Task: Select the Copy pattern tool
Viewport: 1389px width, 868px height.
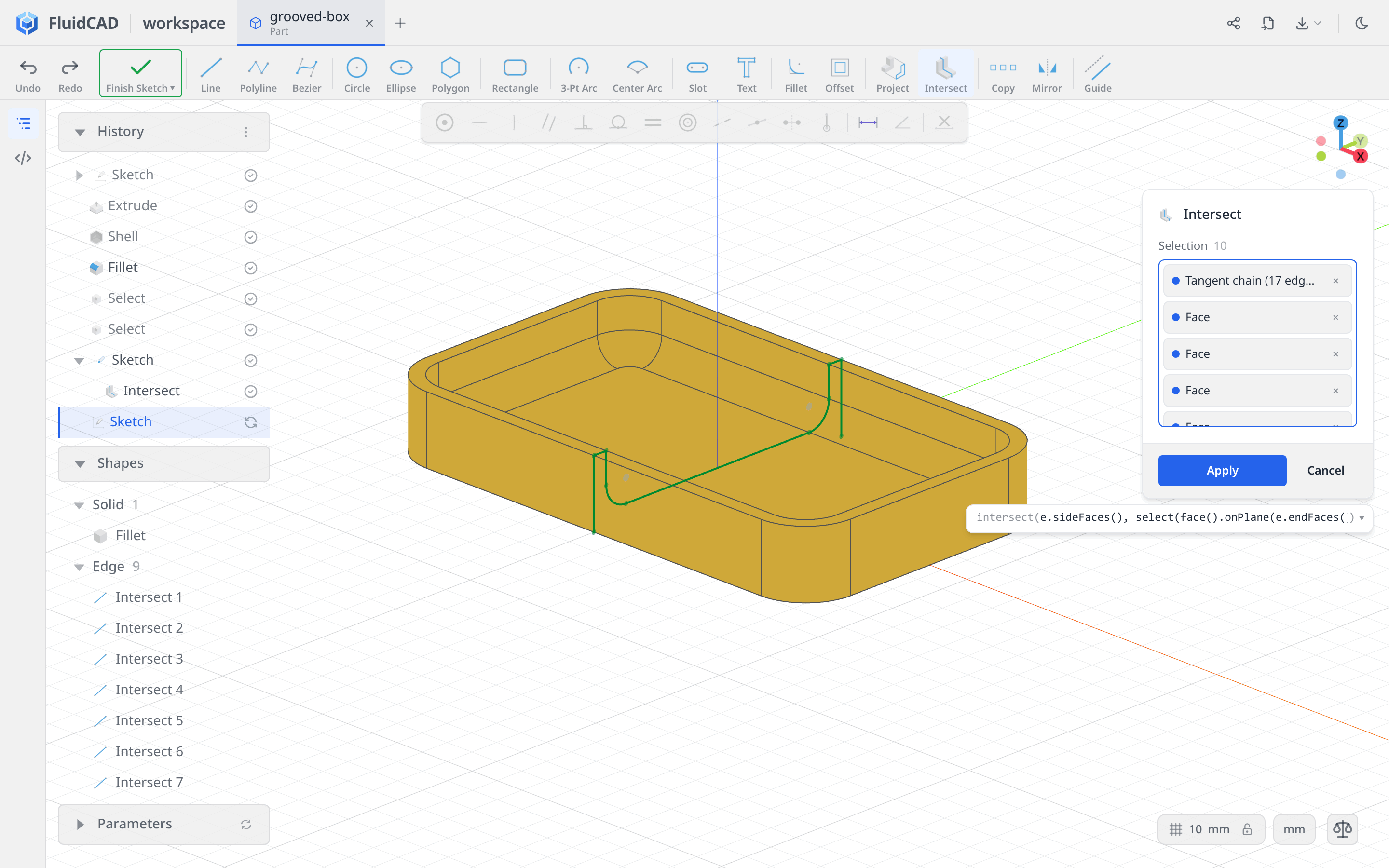Action: coord(1003,74)
